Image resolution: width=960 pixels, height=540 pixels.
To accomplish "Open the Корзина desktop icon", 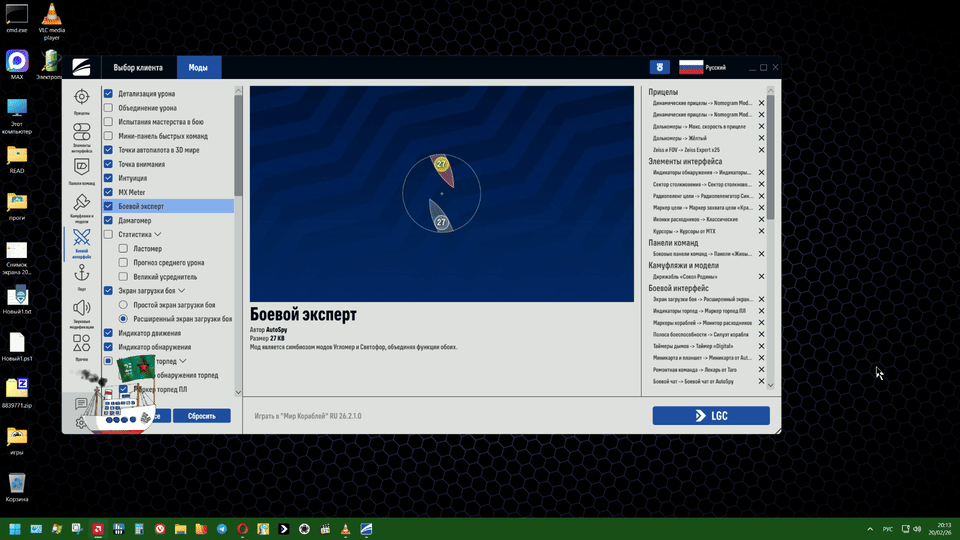I will tap(17, 487).
